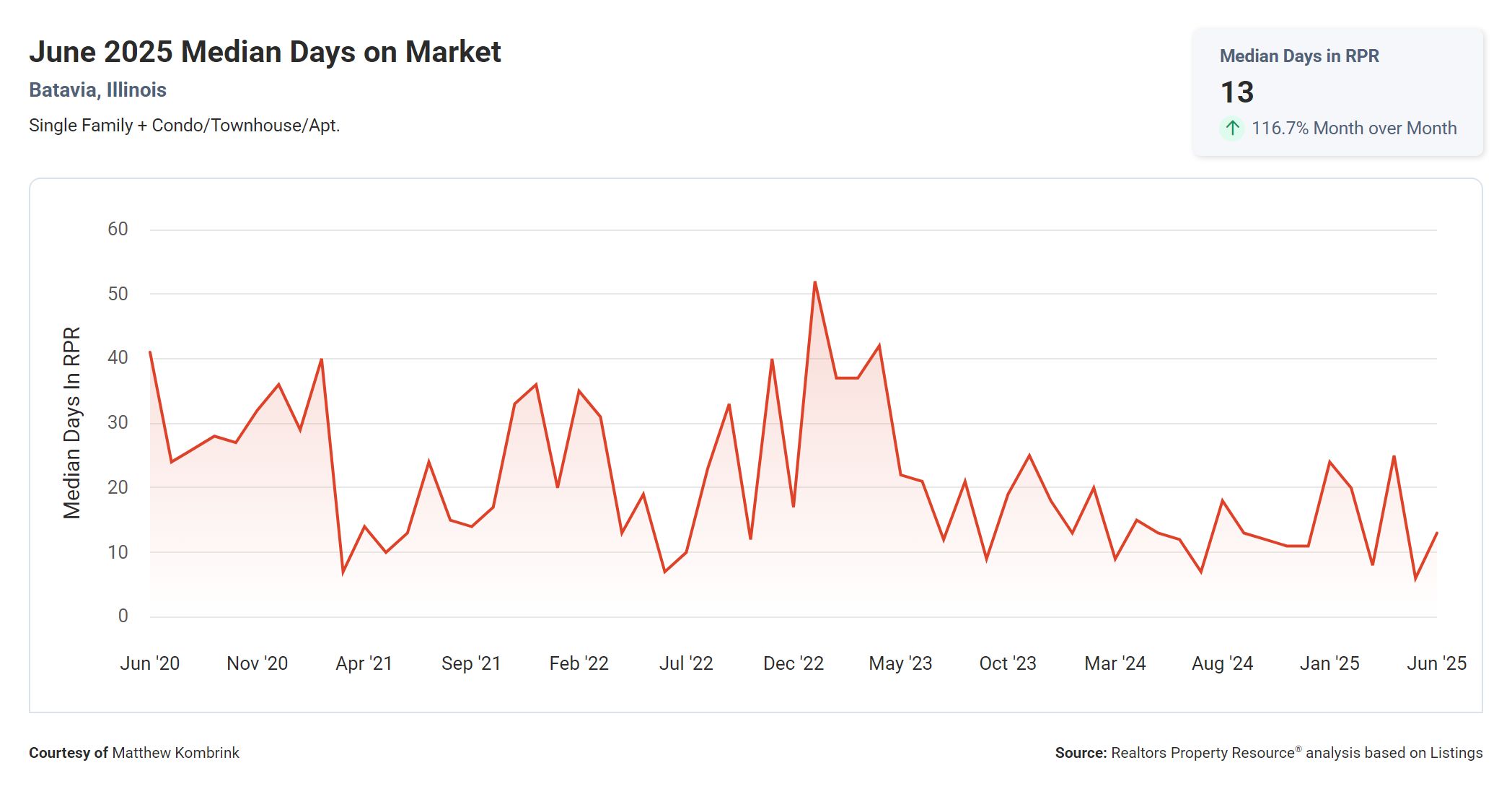Click the Oct '23 x-axis label

[x=1007, y=663]
